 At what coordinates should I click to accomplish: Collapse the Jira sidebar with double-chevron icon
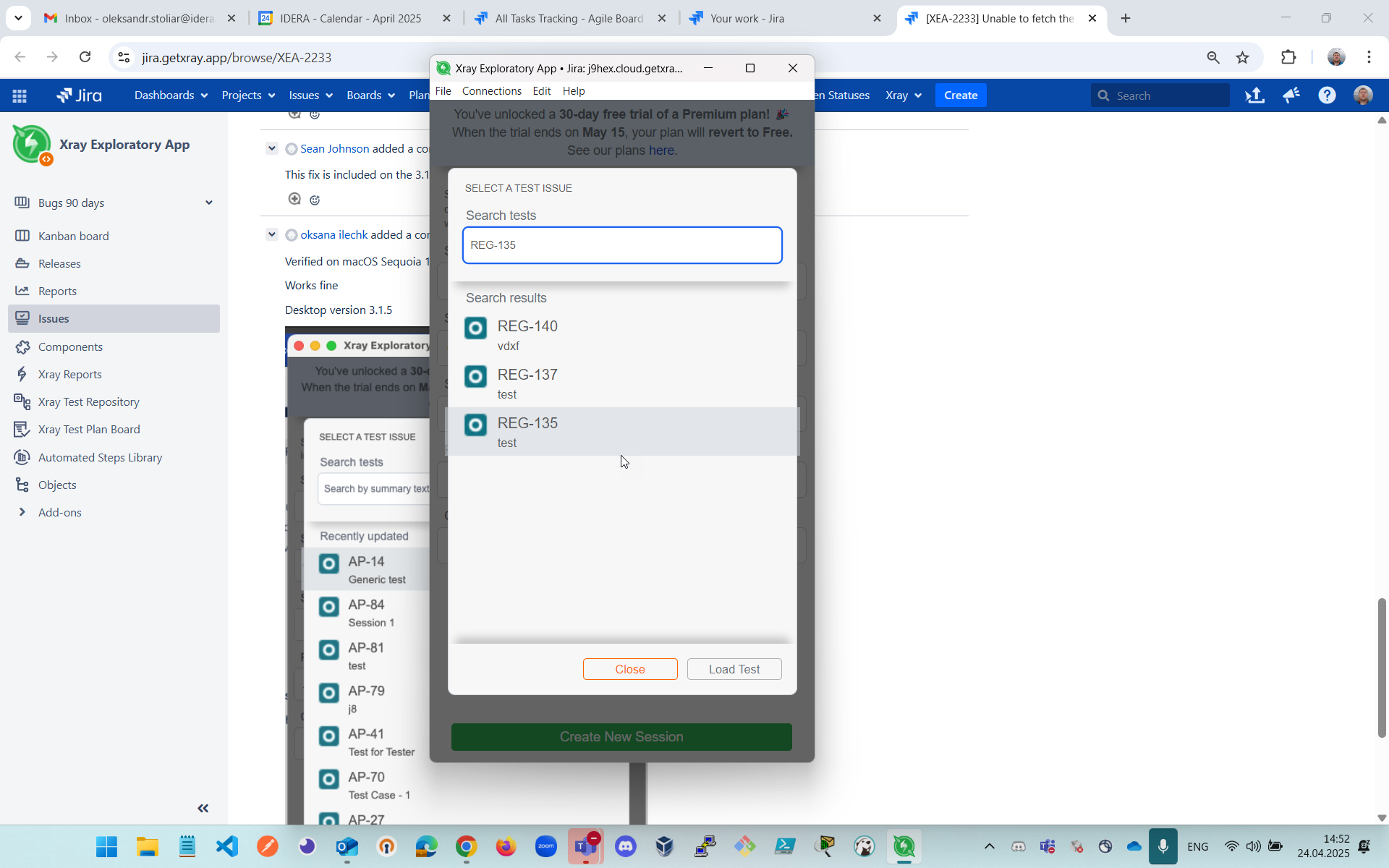[x=203, y=808]
